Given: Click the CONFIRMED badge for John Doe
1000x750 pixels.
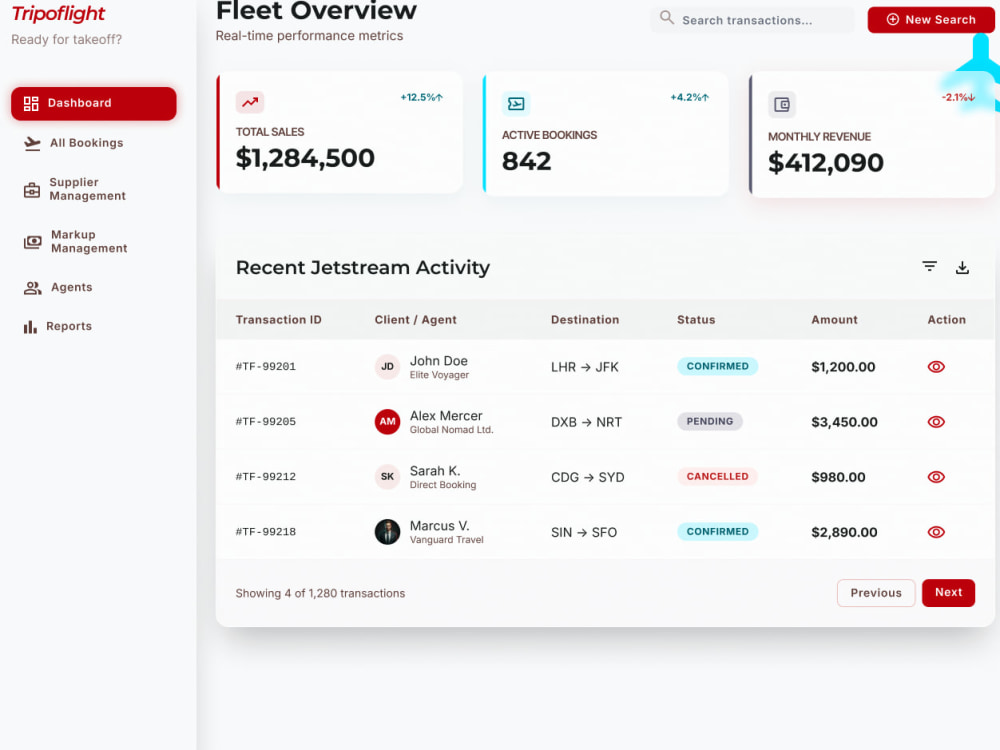Looking at the screenshot, I should tap(717, 366).
